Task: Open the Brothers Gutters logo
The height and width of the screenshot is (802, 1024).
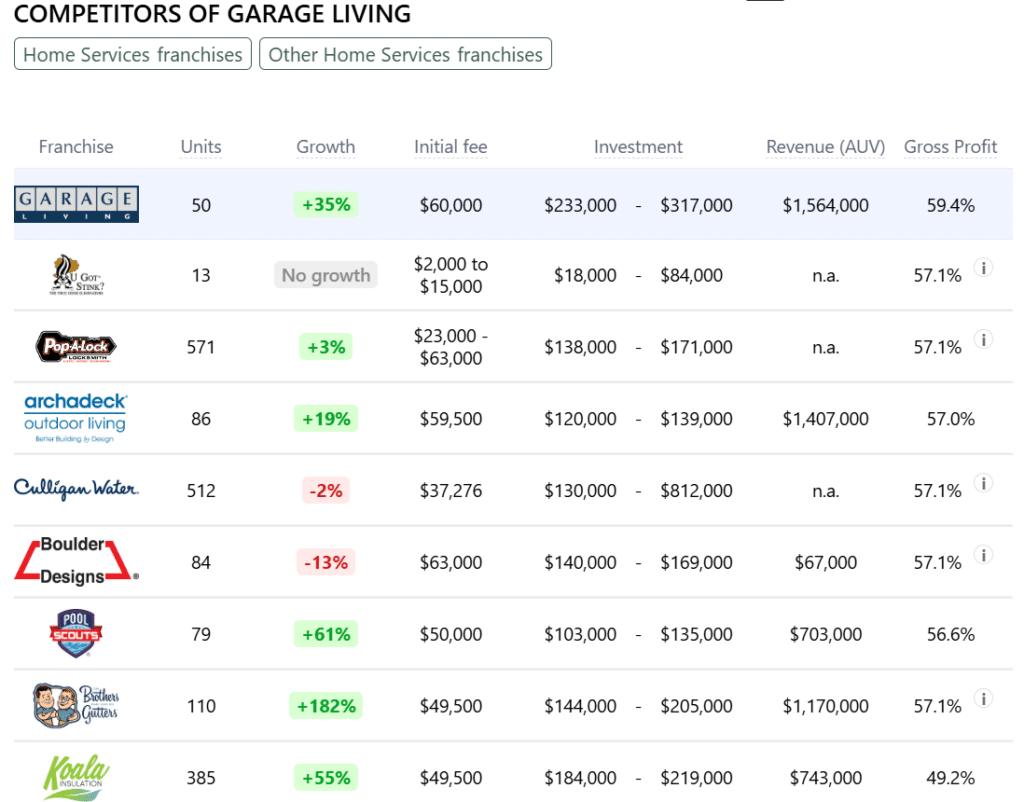Action: (x=76, y=705)
